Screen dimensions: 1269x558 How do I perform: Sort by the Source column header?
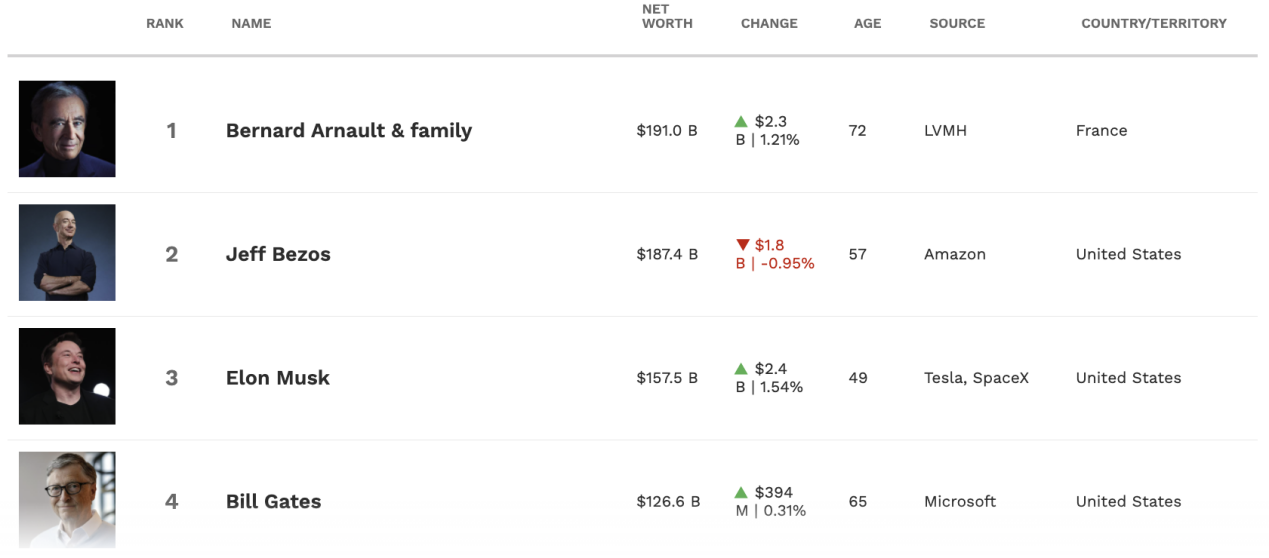click(x=957, y=23)
